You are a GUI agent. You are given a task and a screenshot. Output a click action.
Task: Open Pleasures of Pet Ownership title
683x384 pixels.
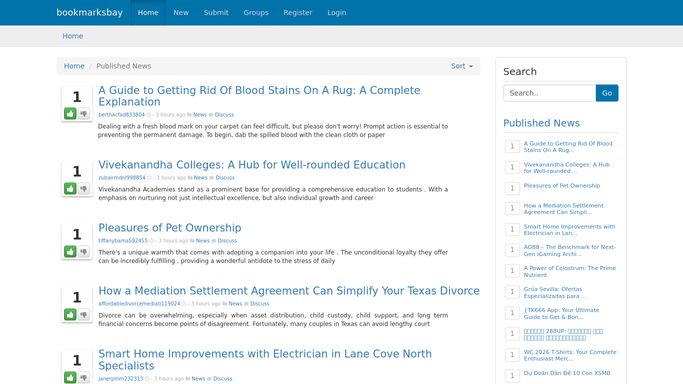(170, 228)
